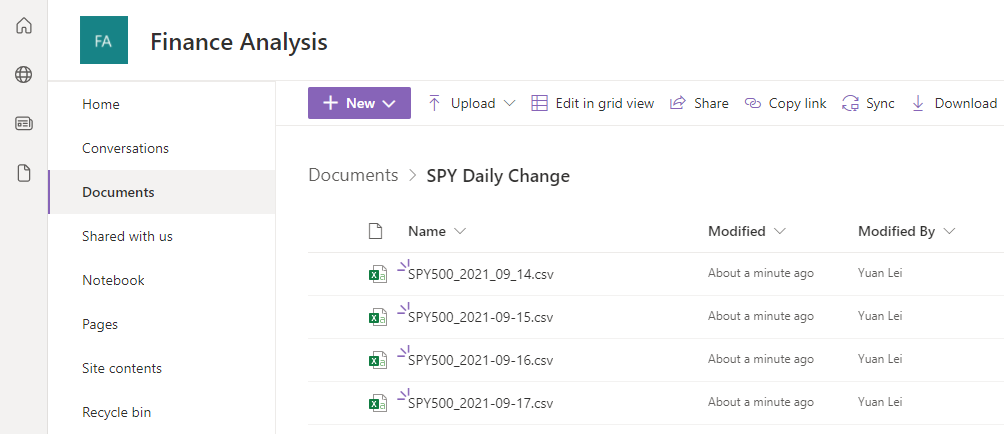This screenshot has height=434, width=1004.
Task: Click Excel icon of SPY500_2021_09_14.csv
Action: (x=377, y=274)
